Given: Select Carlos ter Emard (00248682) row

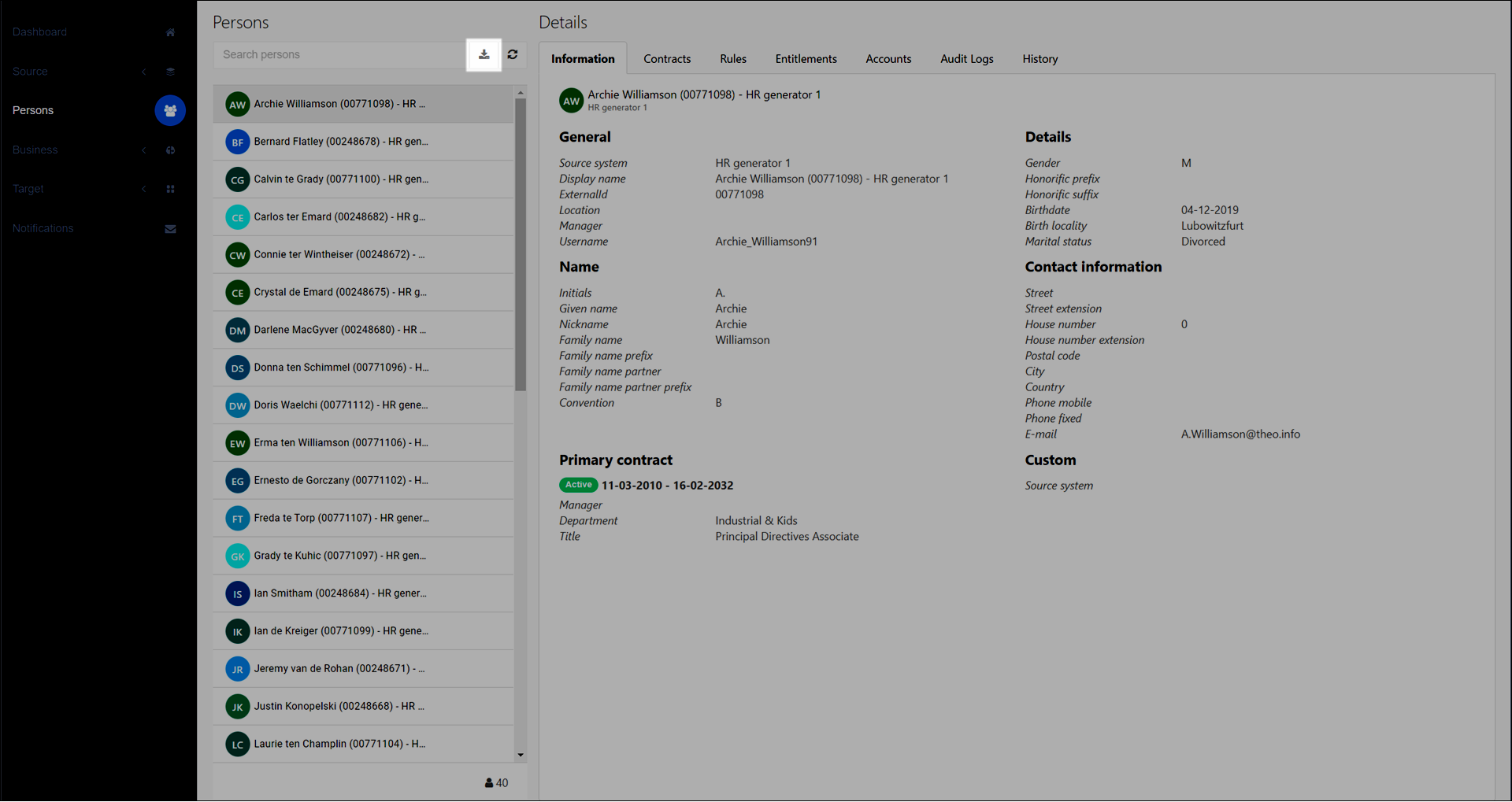Looking at the screenshot, I should [363, 217].
